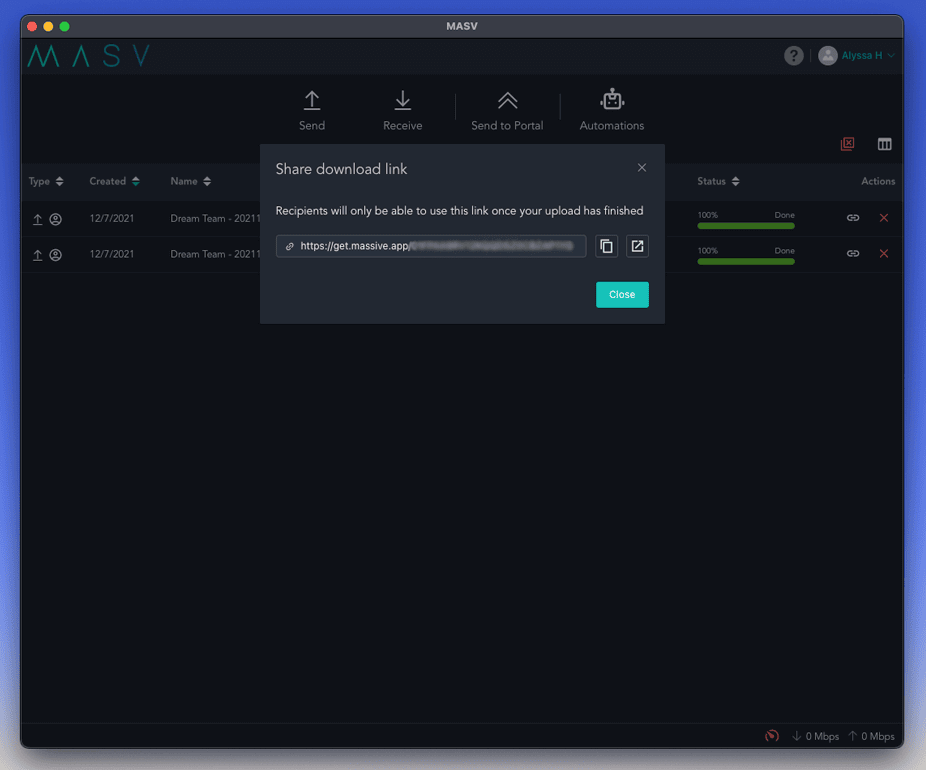The width and height of the screenshot is (926, 770).
Task: Select first Dream Team transfer name
Action: pyautogui.click(x=215, y=218)
